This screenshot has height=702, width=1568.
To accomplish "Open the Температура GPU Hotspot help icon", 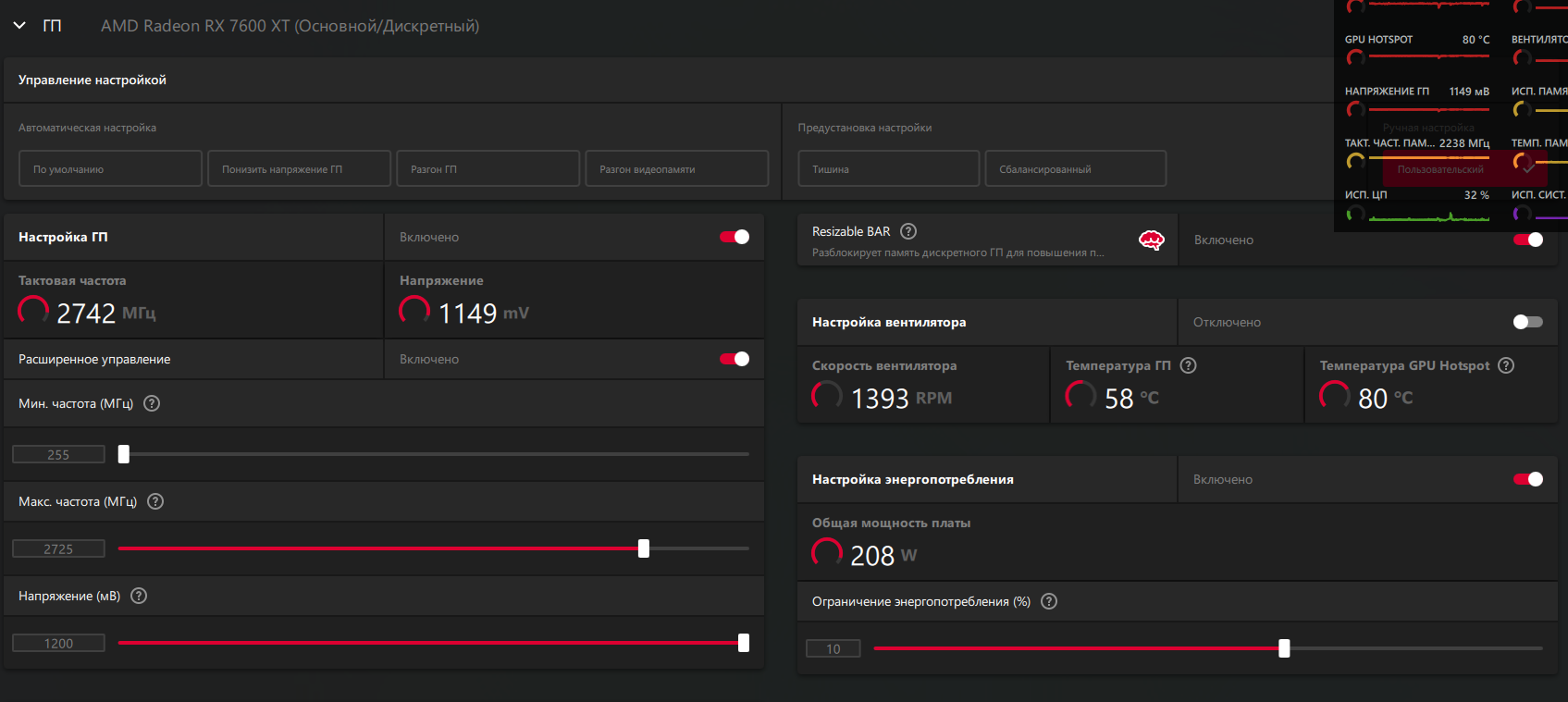I will click(x=1506, y=365).
